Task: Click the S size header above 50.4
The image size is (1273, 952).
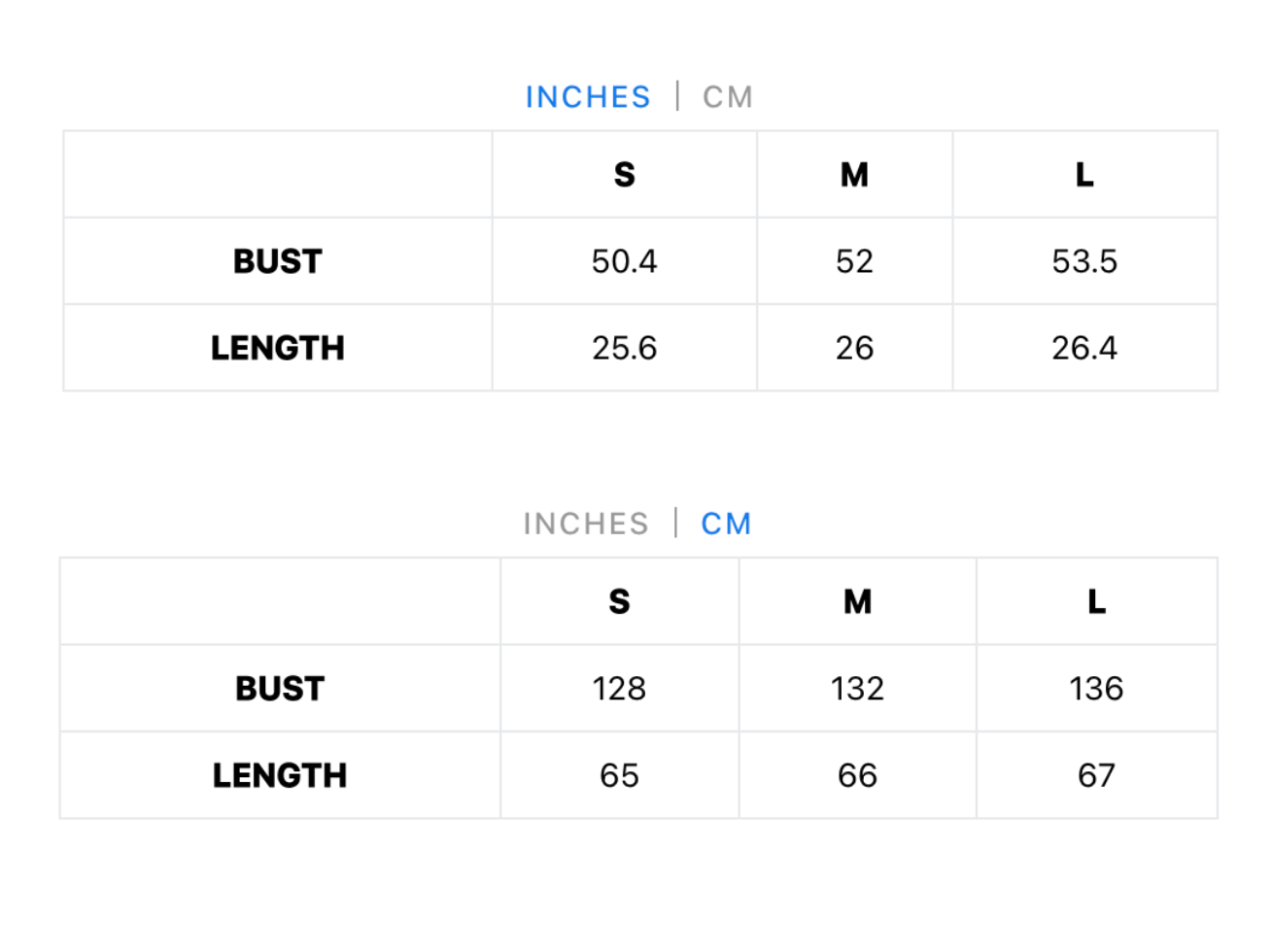Action: [x=624, y=175]
